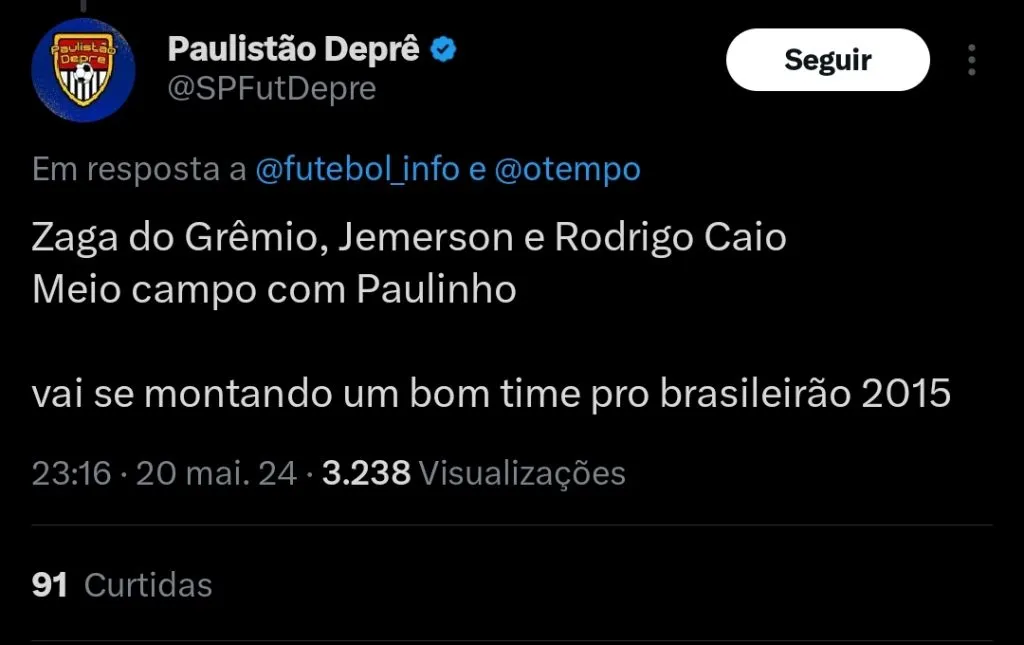
Task: Click the Paulistão Deprê display name
Action: (x=293, y=49)
